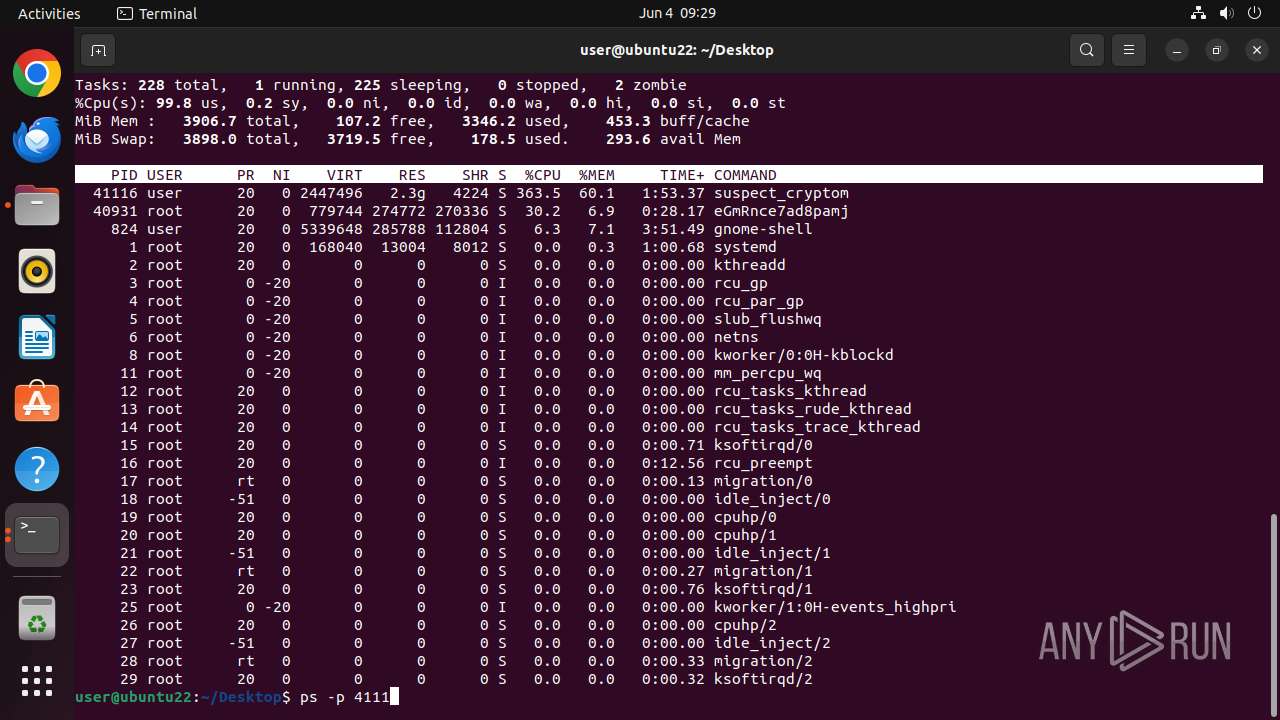Show Applications grid in the dock
1280x720 pixels.
(x=37, y=681)
